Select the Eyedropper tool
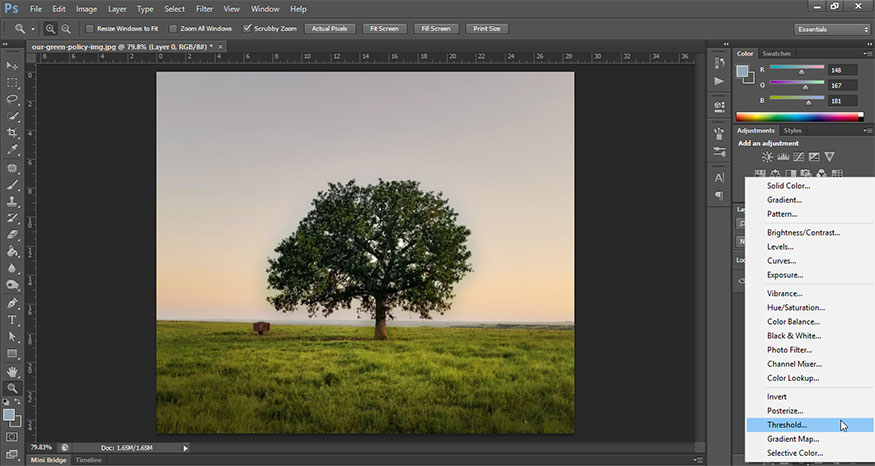875x466 pixels. point(13,150)
